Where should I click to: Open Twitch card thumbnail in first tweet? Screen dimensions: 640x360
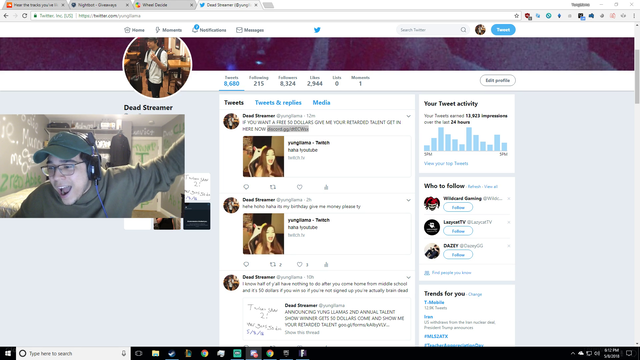coord(263,156)
